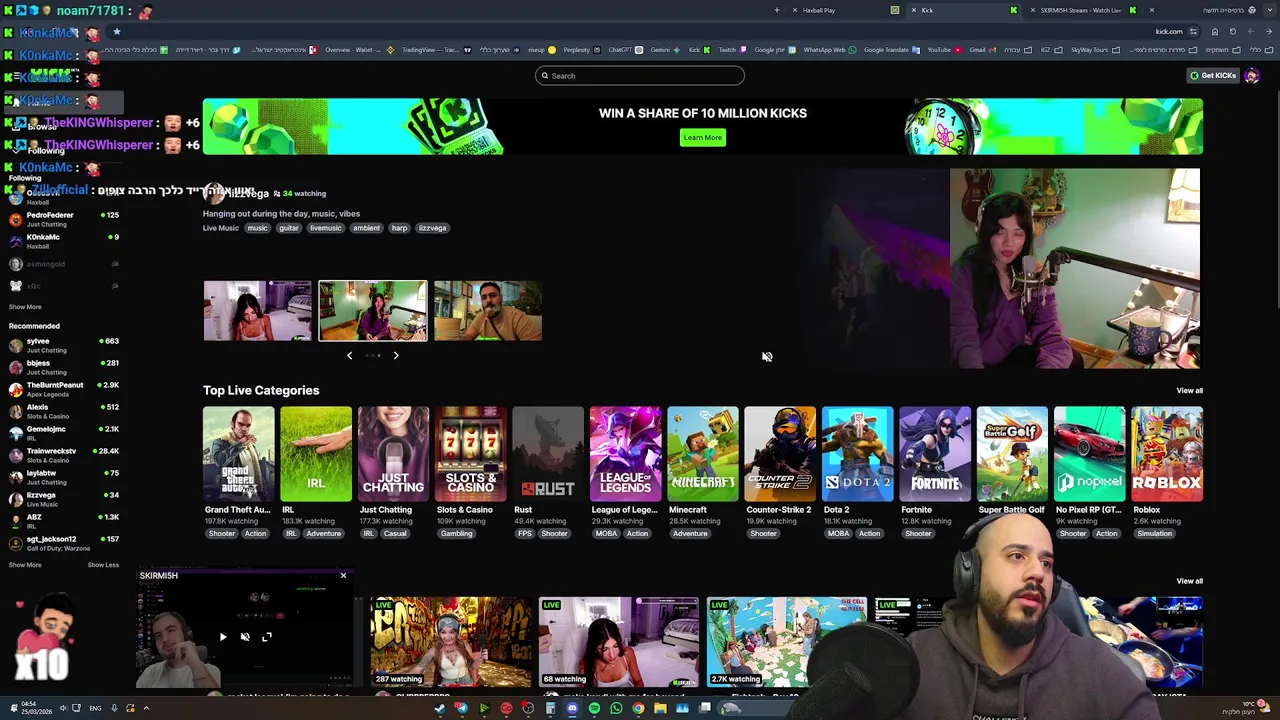Open the Roblox category tile
The image size is (1280, 720).
tap(1167, 453)
